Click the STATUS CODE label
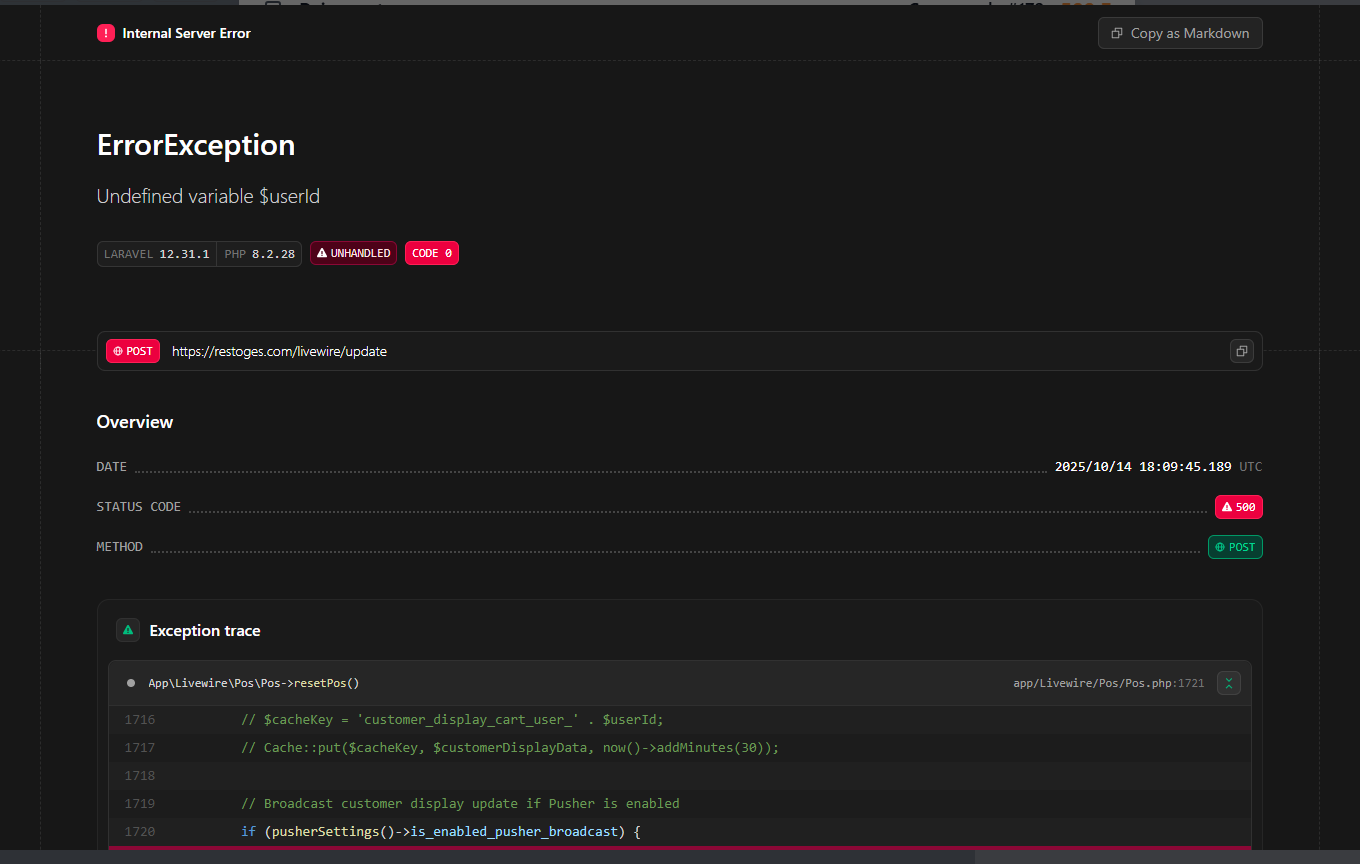Viewport: 1360px width, 864px height. pos(139,507)
